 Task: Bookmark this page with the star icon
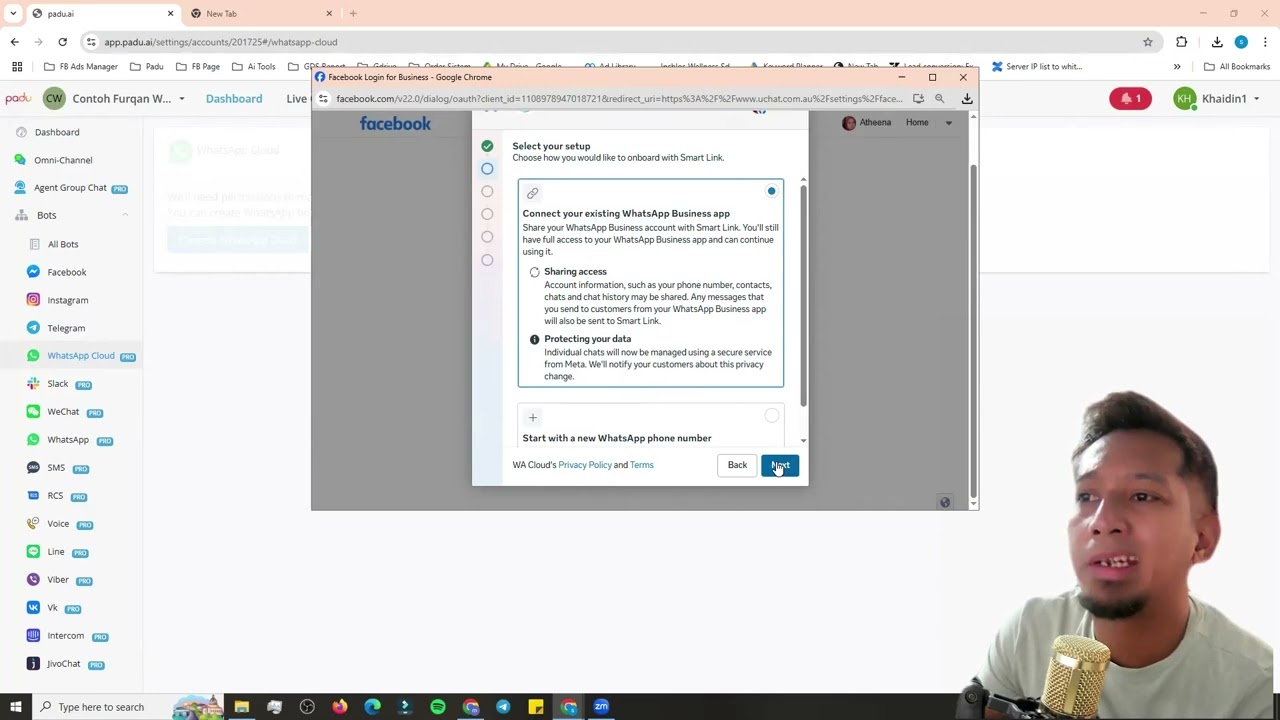pyautogui.click(x=1148, y=42)
